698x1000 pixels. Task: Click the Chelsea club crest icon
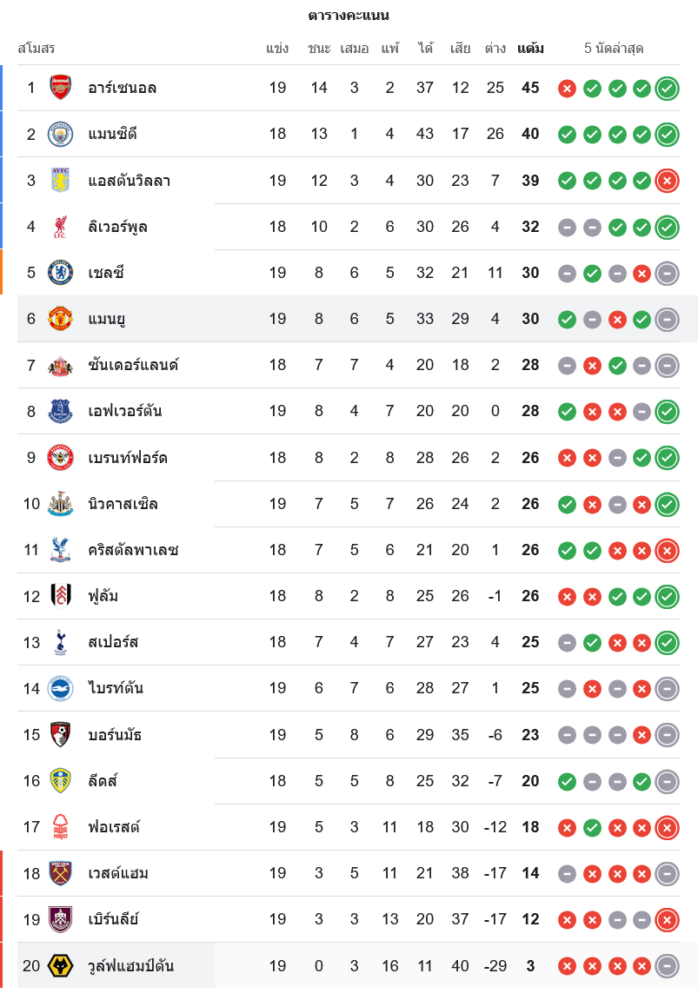tap(61, 273)
